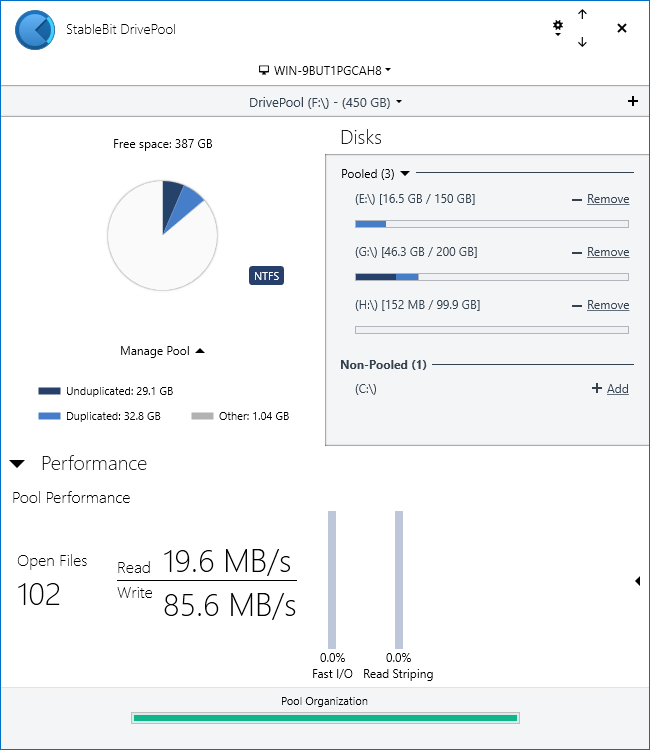The height and width of the screenshot is (750, 650).
Task: Click the NTFS badge
Action: [266, 276]
